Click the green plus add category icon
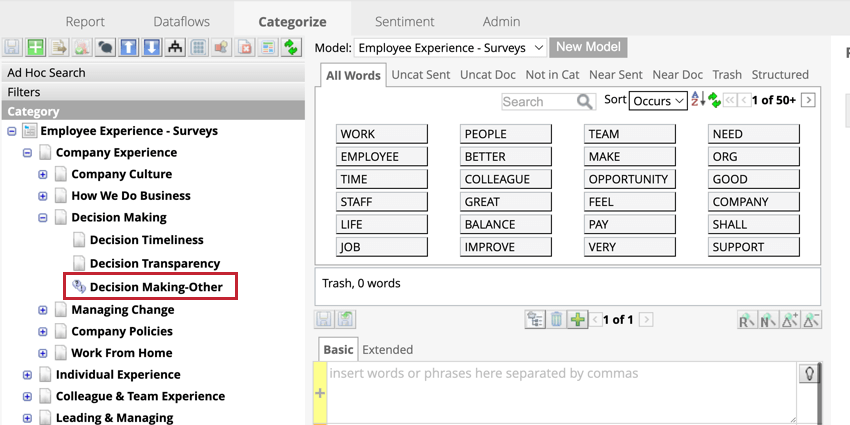The image size is (850, 425). (x=36, y=47)
